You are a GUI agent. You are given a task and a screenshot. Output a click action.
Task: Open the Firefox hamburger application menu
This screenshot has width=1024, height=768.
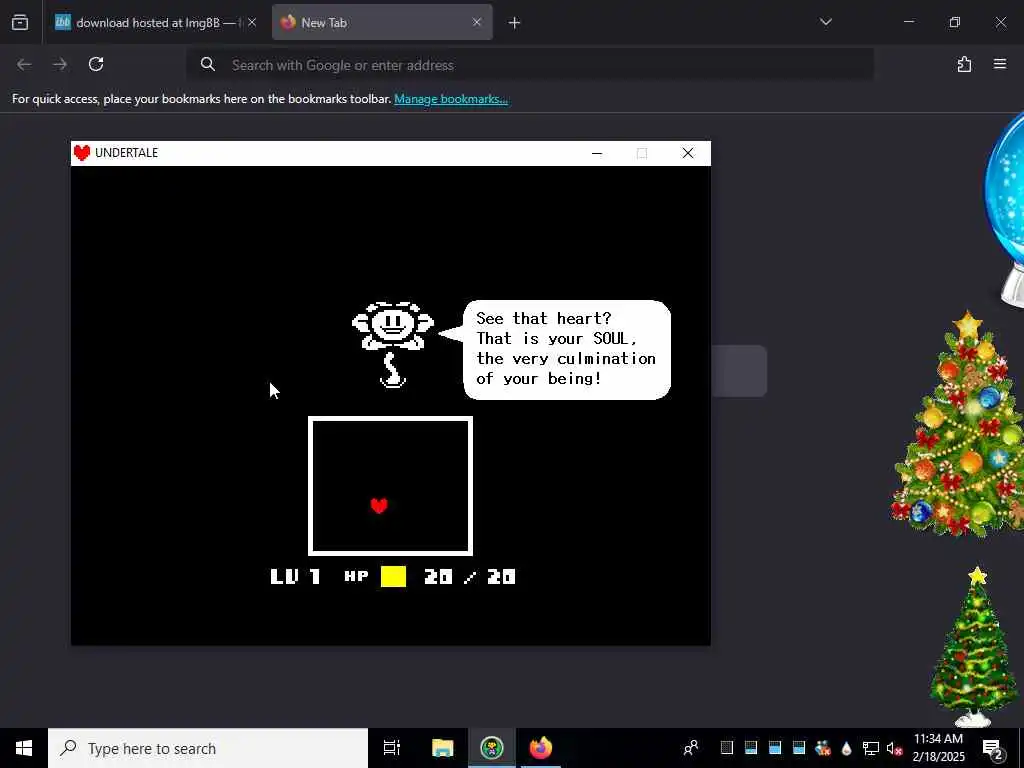click(x=1000, y=64)
